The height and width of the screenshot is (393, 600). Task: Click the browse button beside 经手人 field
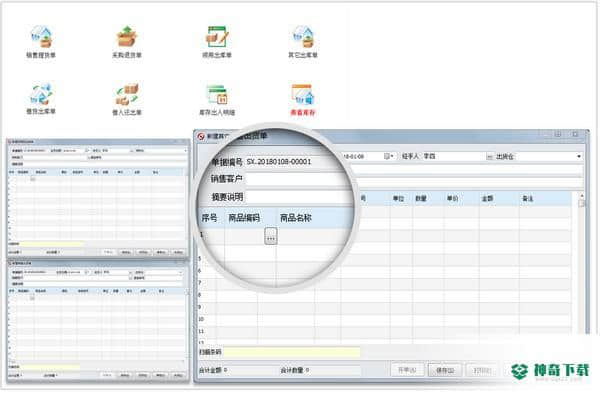coord(489,157)
